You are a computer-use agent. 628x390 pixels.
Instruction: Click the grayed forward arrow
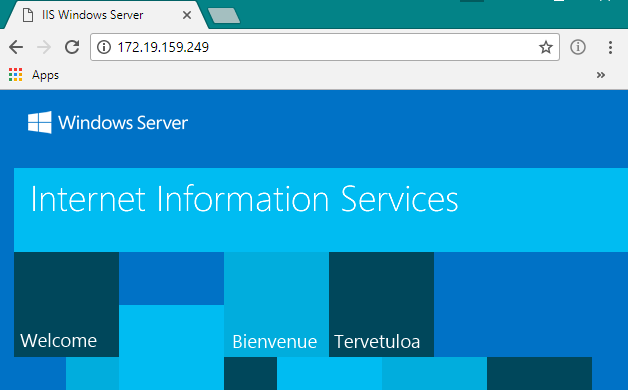click(x=44, y=47)
